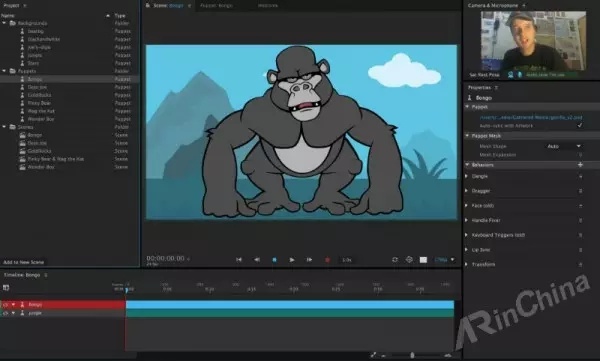
Task: Click the Backgrounds folder icon
Action: (x=12, y=23)
